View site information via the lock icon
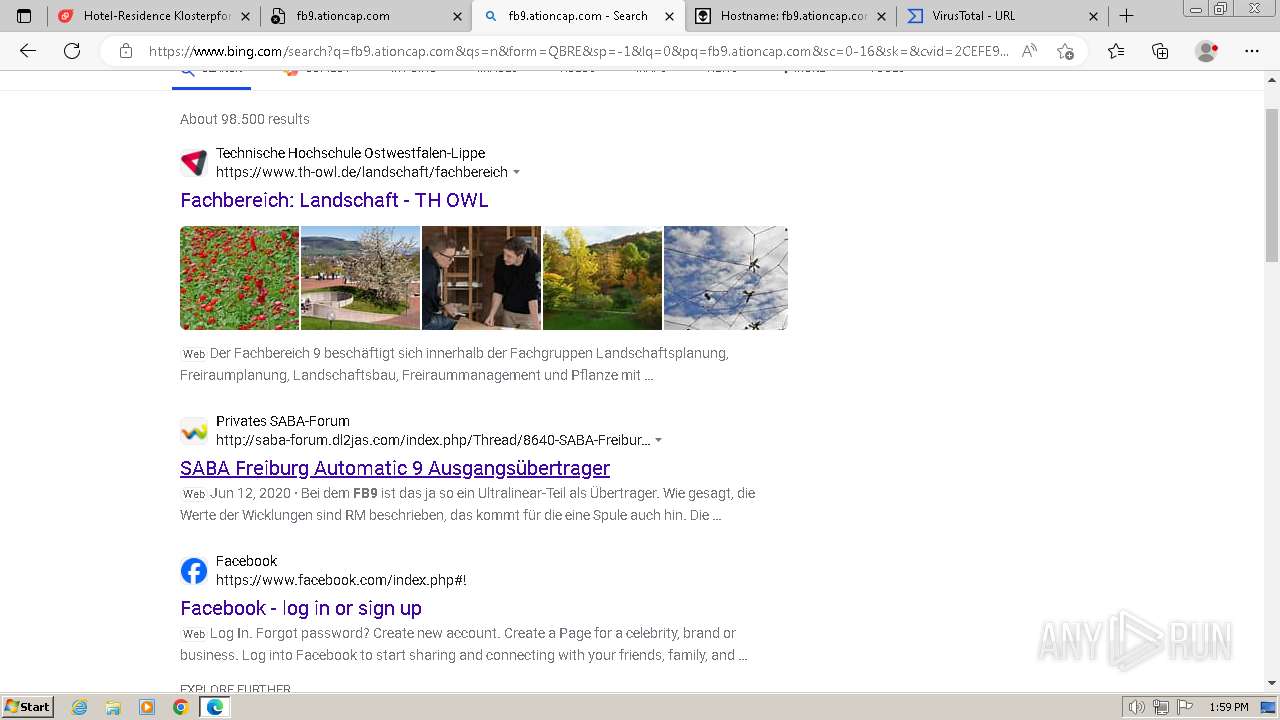 click(126, 51)
